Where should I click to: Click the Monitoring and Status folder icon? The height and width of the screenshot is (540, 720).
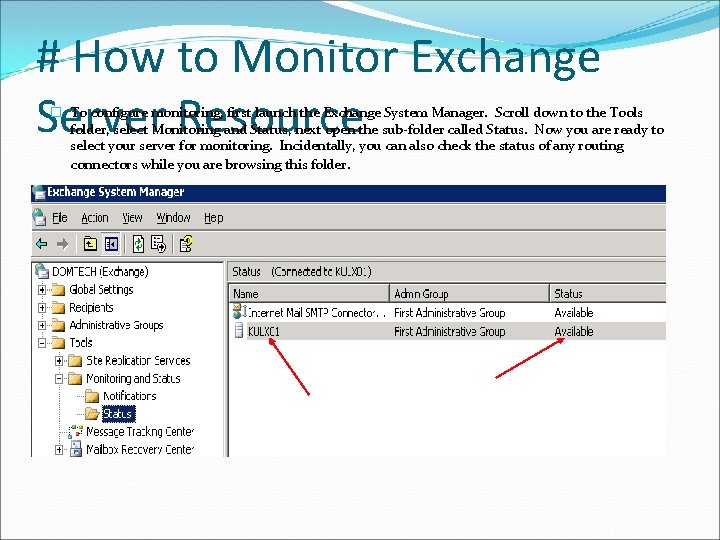point(75,379)
